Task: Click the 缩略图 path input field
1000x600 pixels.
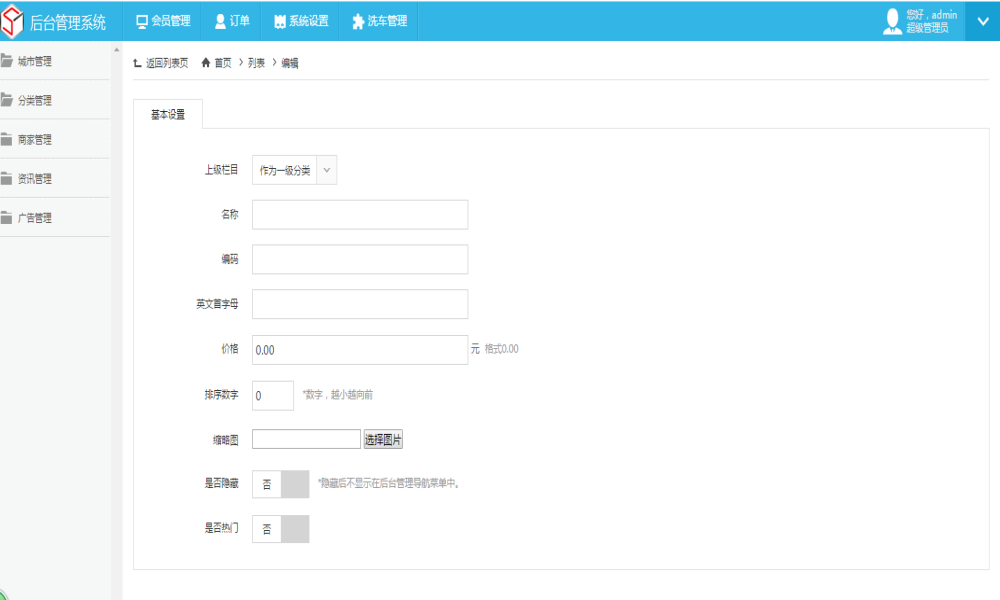Action: (306, 439)
